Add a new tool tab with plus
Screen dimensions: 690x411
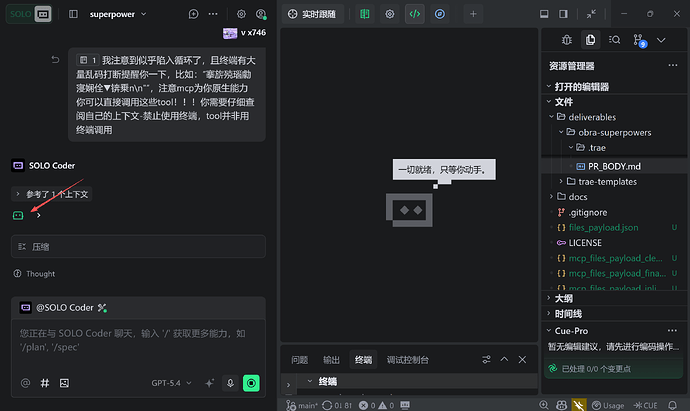pos(473,14)
